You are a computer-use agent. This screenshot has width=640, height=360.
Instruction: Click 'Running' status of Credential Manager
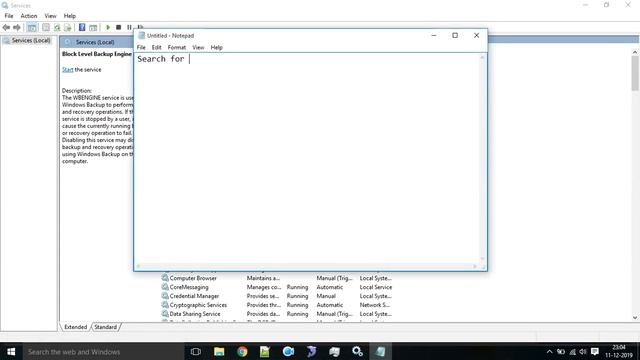(297, 296)
